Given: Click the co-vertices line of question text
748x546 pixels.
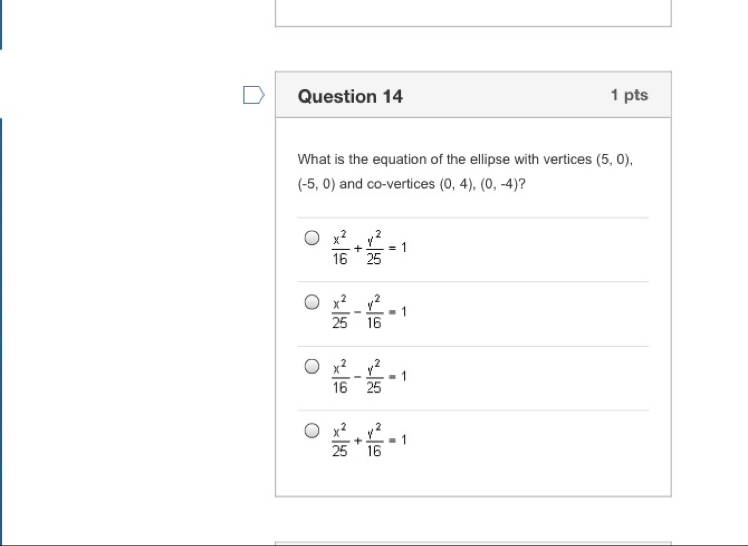Looking at the screenshot, I should point(412,184).
